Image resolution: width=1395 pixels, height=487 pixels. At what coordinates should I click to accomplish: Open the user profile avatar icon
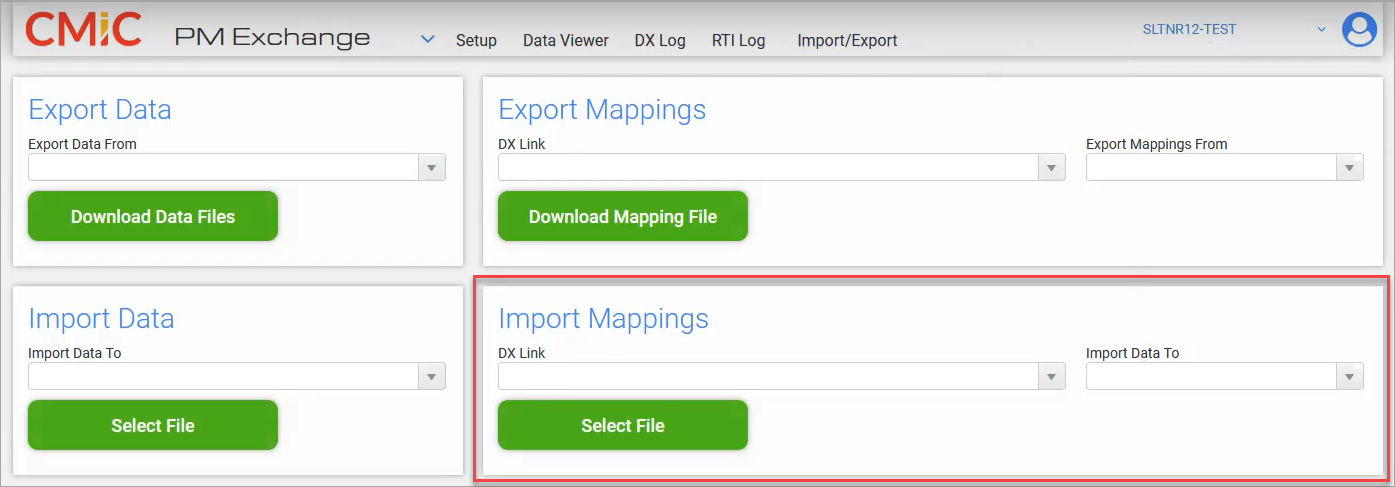(1359, 30)
